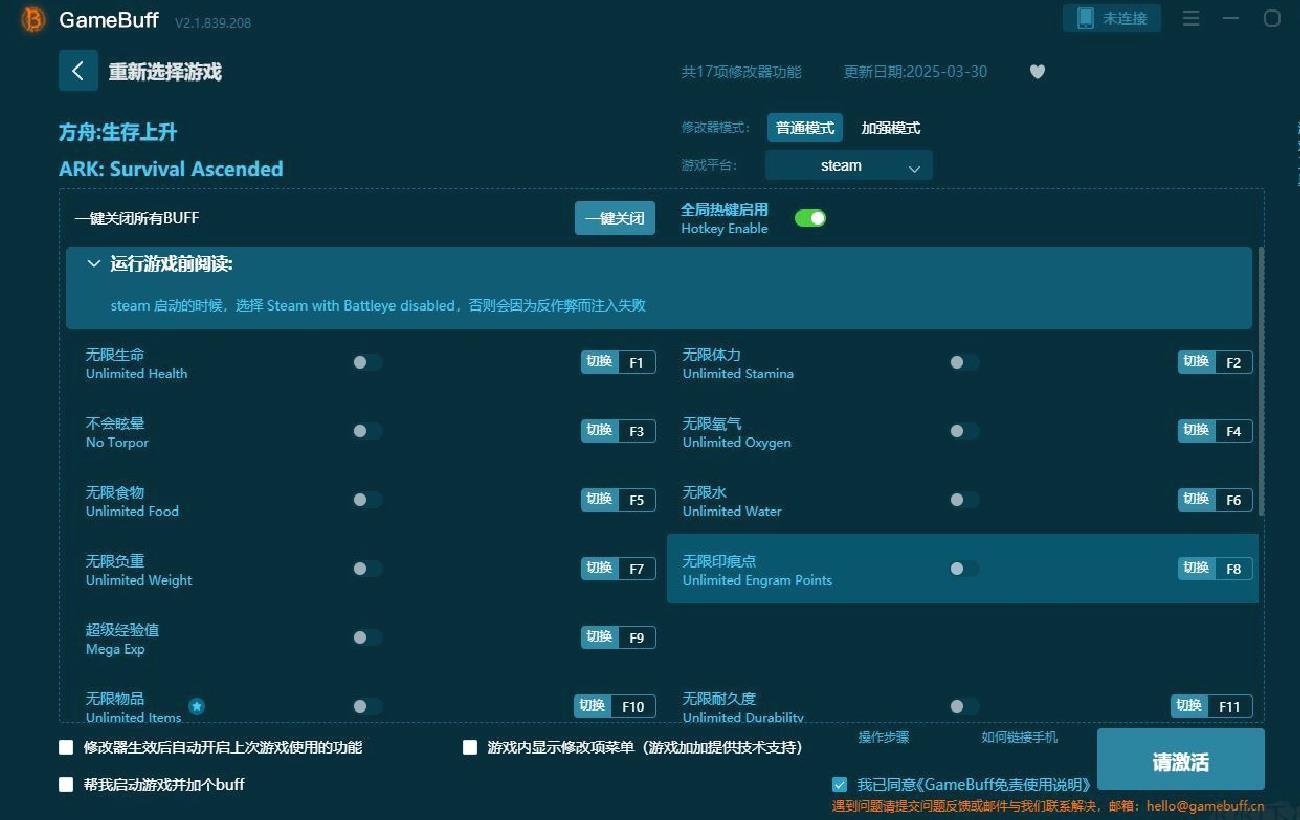
Task: Check 修改器生效后自动开启上次游戏使用的功能 checkbox
Action: 67,747
